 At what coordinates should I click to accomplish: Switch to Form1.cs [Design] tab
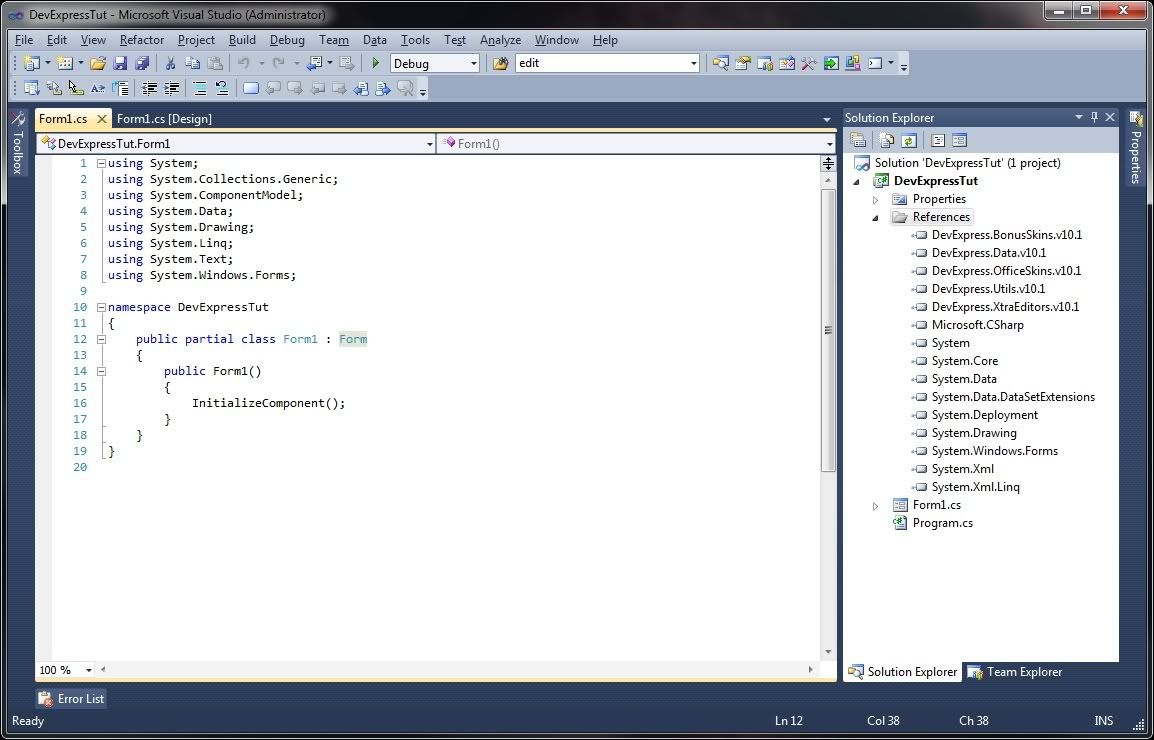point(164,119)
